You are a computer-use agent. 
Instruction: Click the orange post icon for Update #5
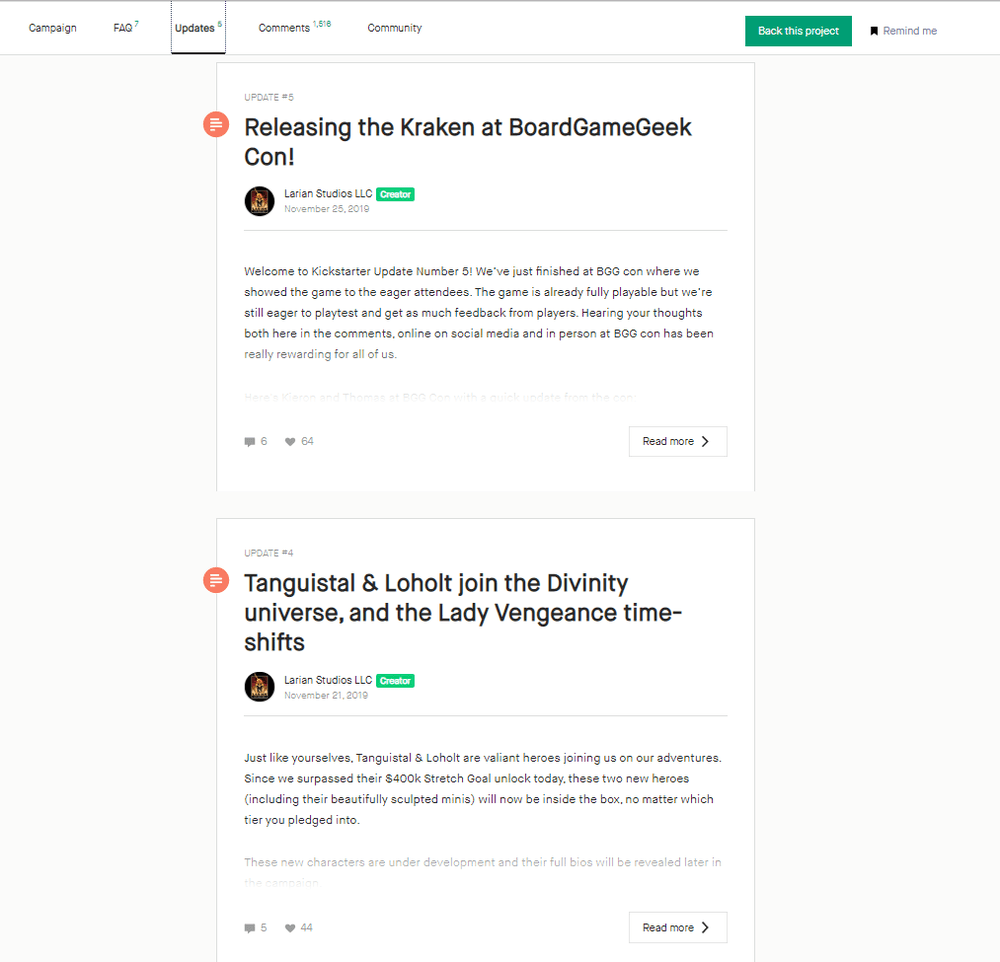tap(216, 124)
